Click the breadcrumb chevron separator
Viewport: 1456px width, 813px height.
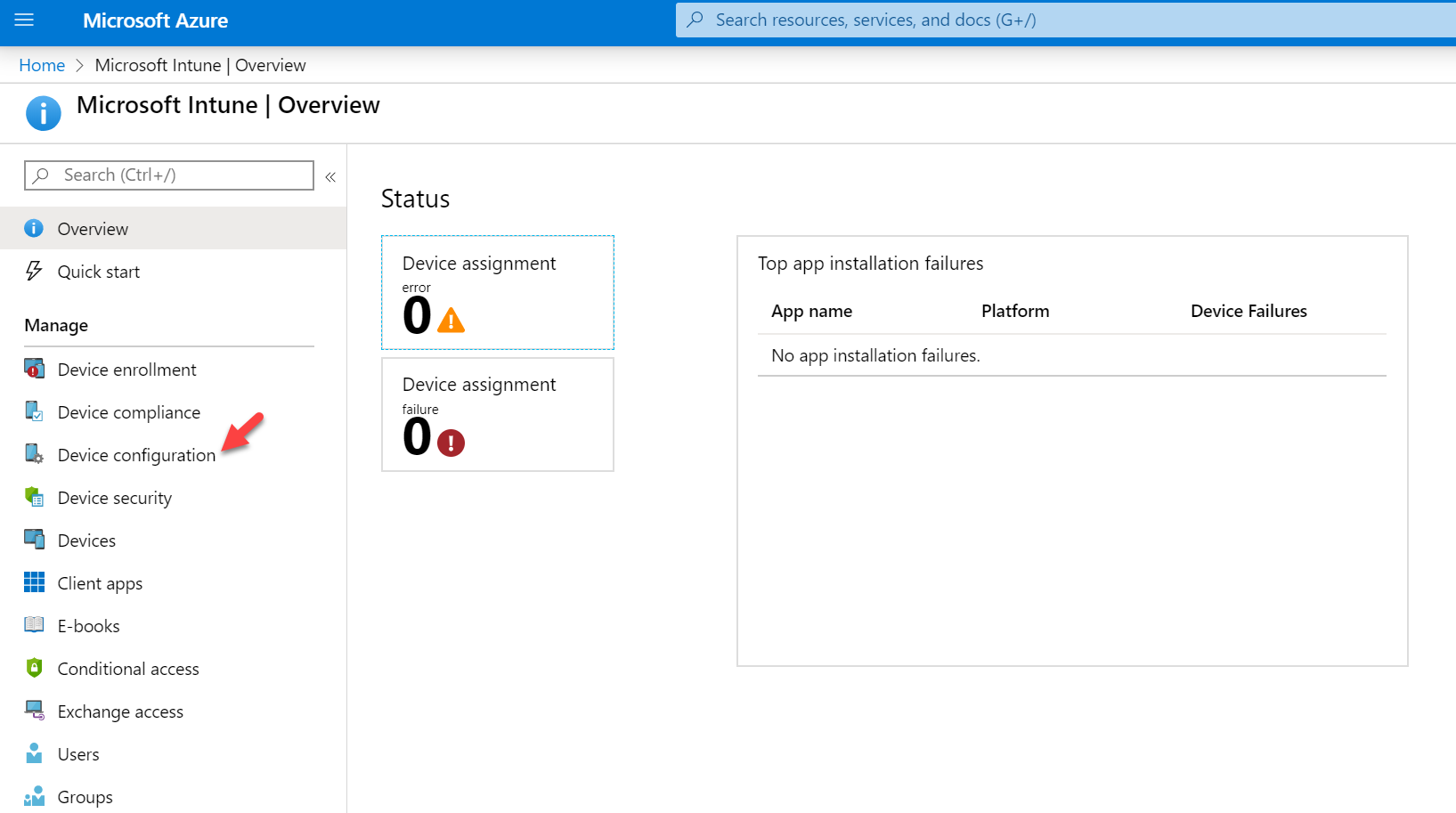click(x=79, y=65)
